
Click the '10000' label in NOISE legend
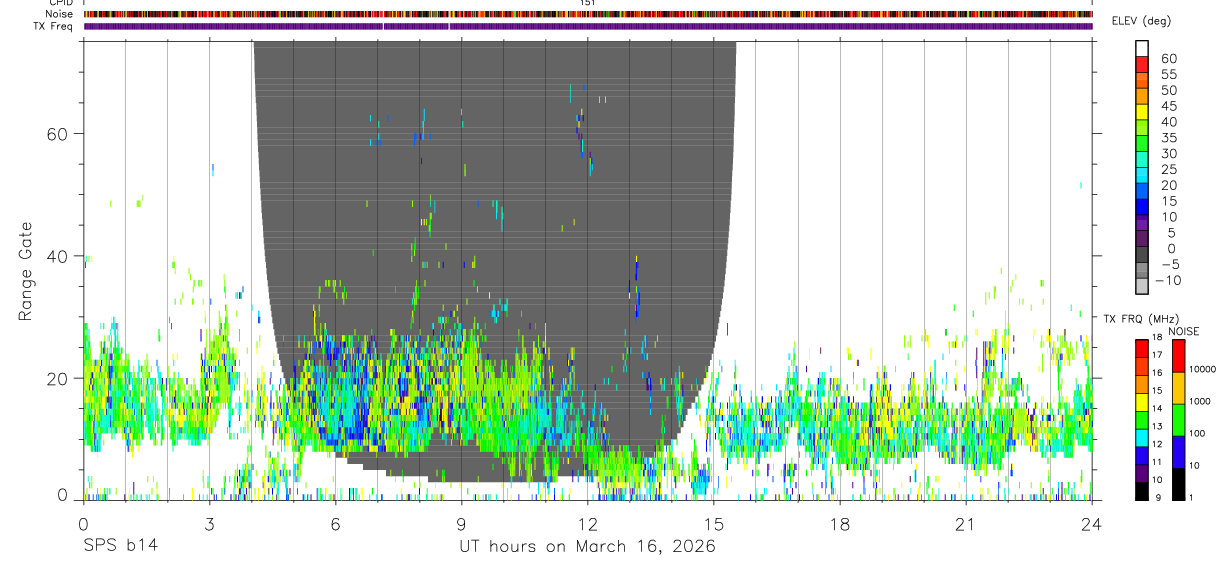pyautogui.click(x=1204, y=369)
